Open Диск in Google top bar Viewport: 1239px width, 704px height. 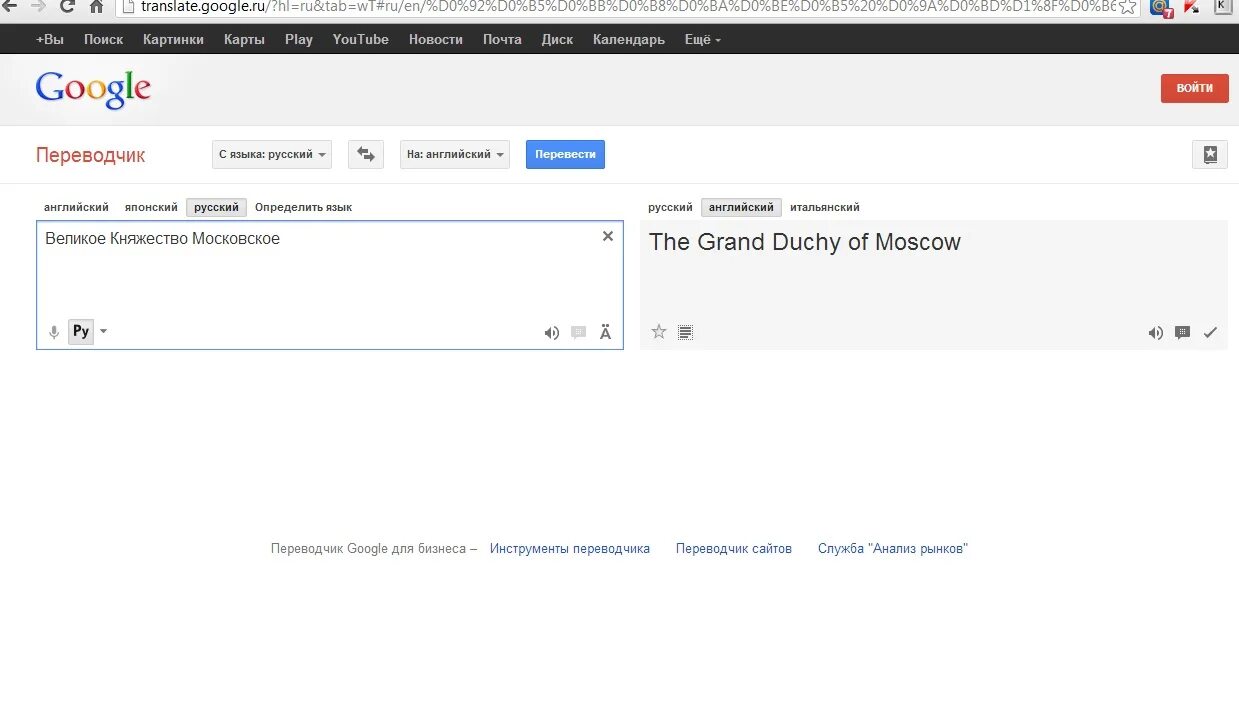pyautogui.click(x=557, y=39)
